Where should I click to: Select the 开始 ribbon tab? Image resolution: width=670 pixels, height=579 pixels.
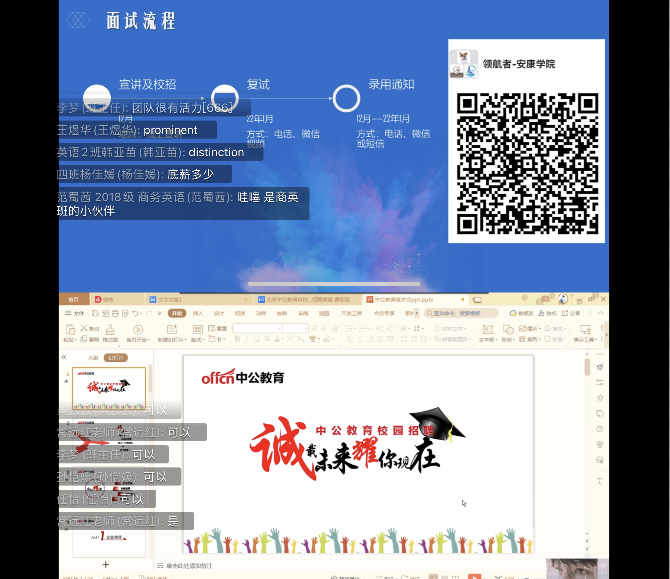(176, 313)
